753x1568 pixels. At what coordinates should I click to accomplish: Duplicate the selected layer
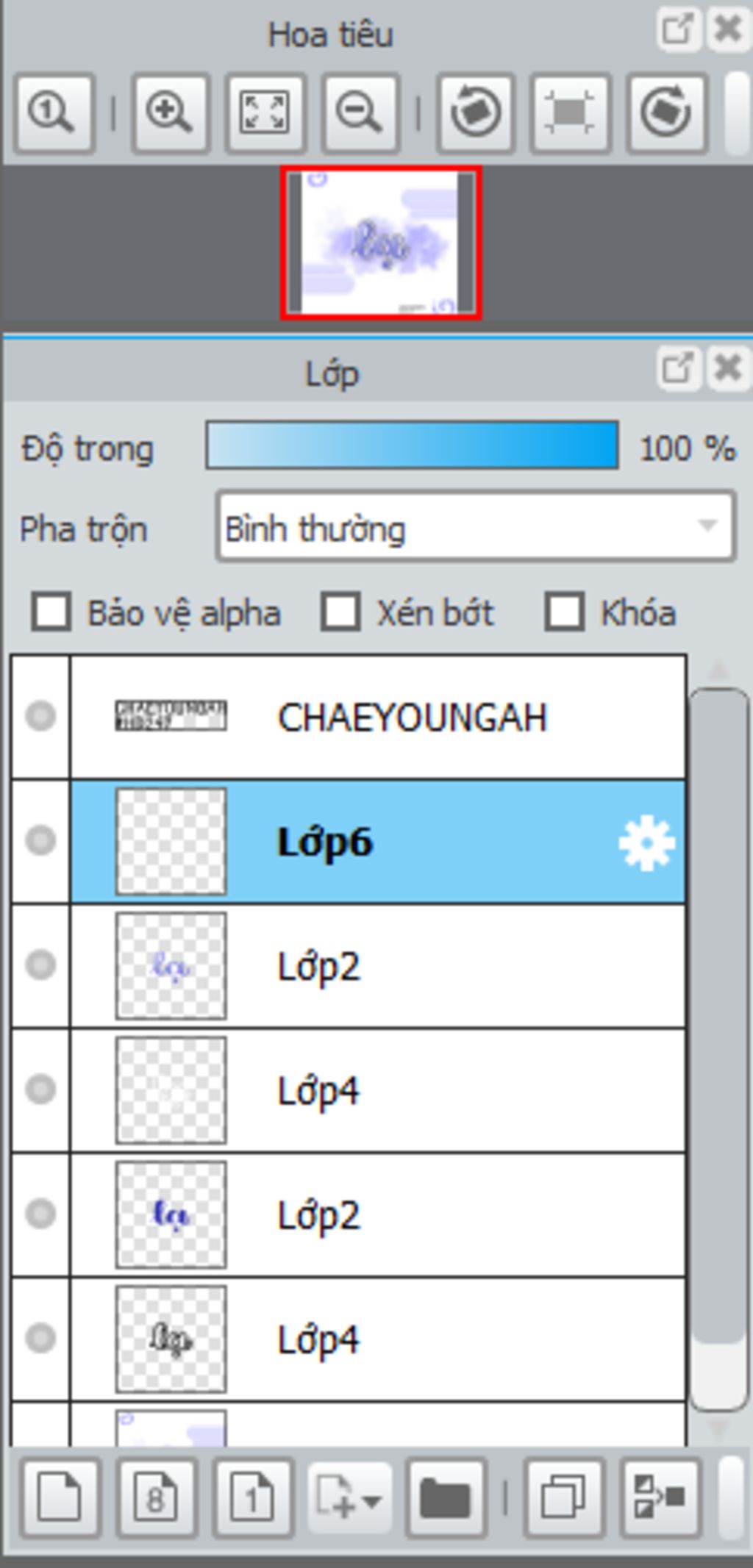(x=563, y=1497)
